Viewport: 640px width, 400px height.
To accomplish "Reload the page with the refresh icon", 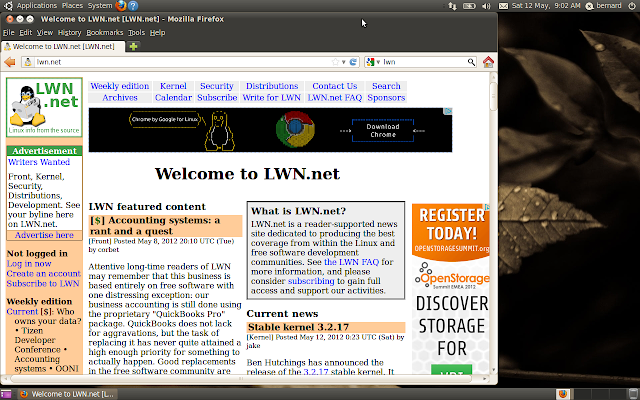I will point(353,62).
